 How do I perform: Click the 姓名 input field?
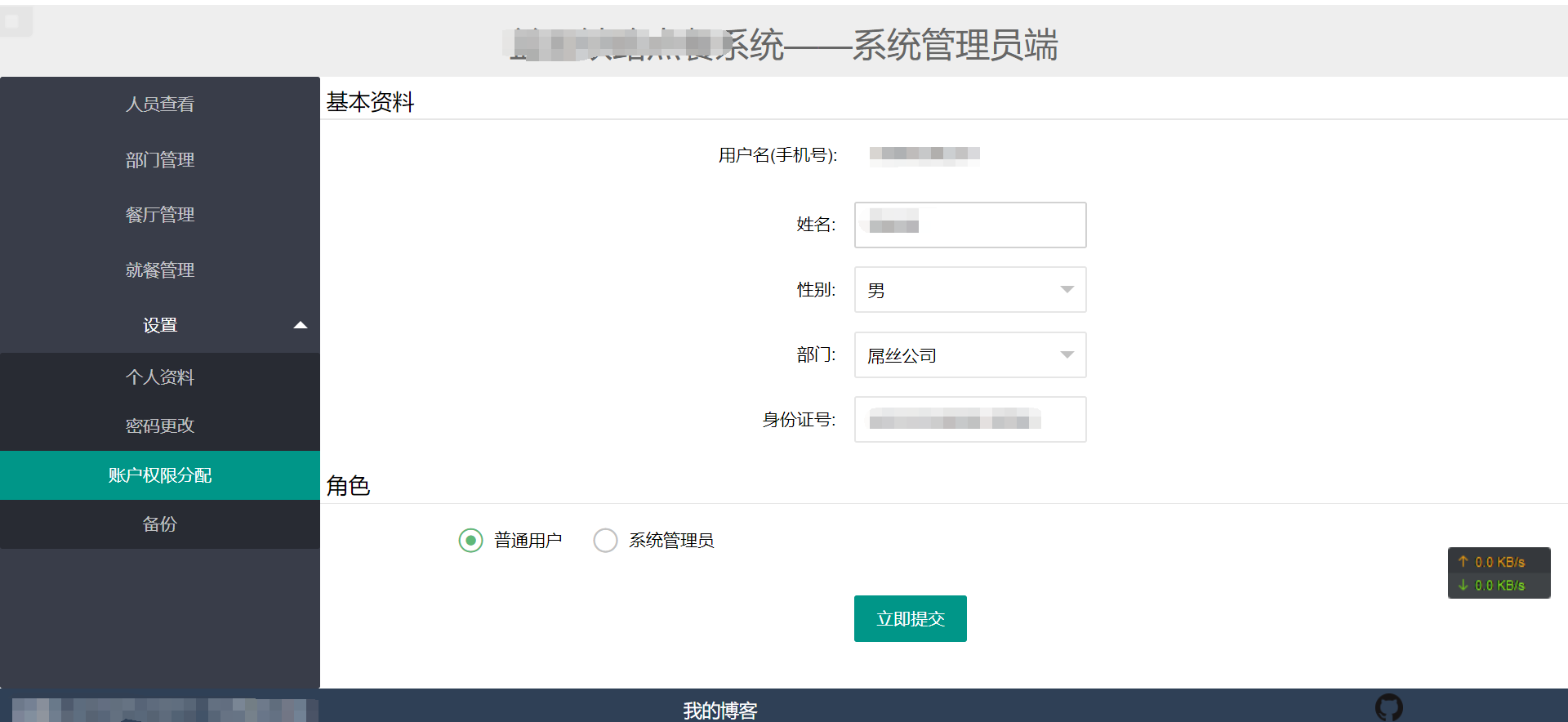[x=970, y=225]
